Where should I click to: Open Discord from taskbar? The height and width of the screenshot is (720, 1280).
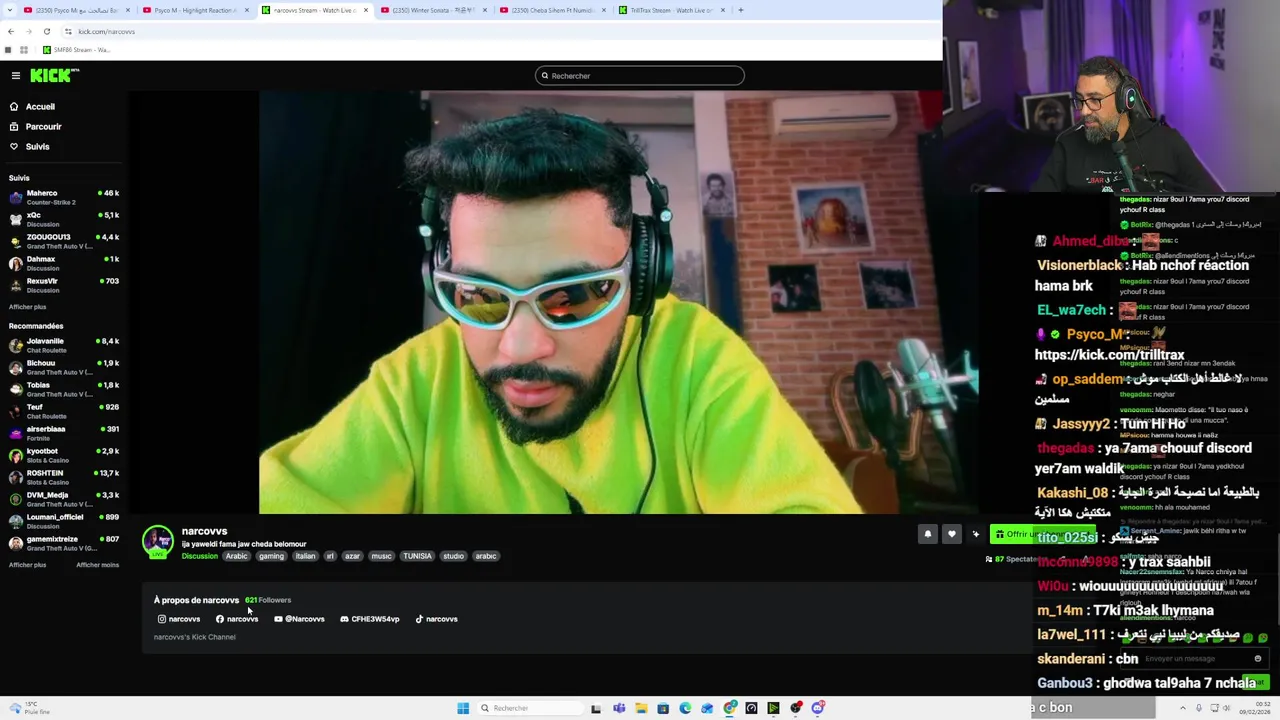point(818,708)
